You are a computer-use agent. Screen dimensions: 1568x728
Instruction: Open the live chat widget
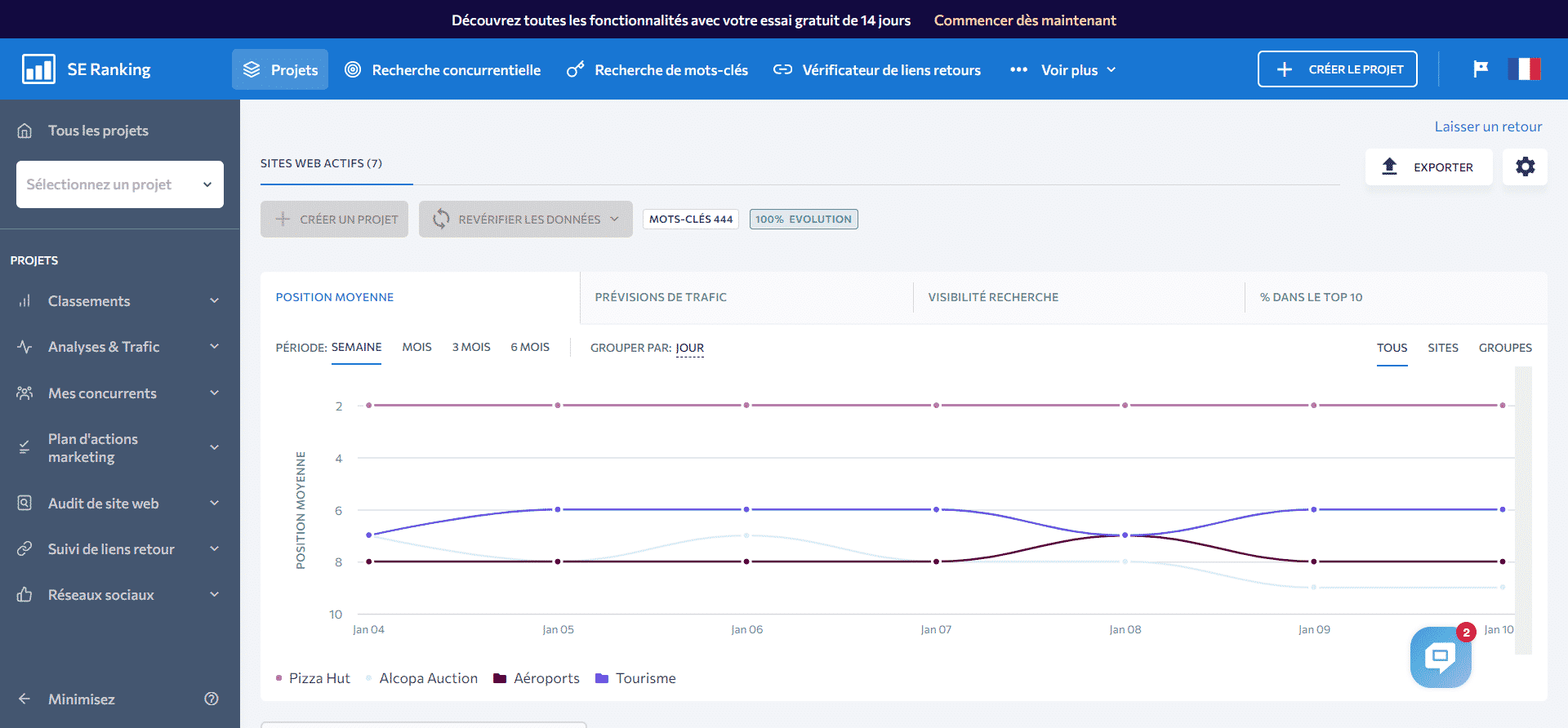1440,657
